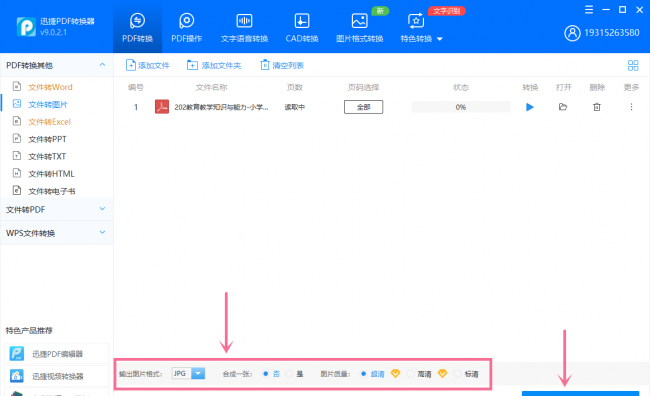Click the 文件转Excel sheet icon
The image size is (650, 396).
(x=17, y=121)
